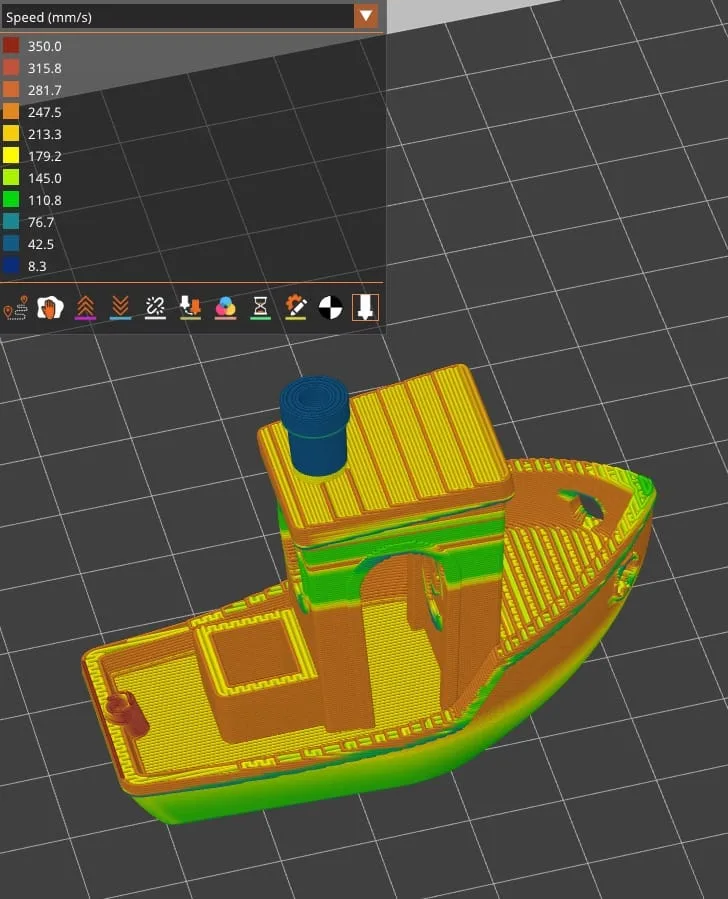This screenshot has width=728, height=899.
Task: Select the 42.5 legend value
Action: pos(41,244)
